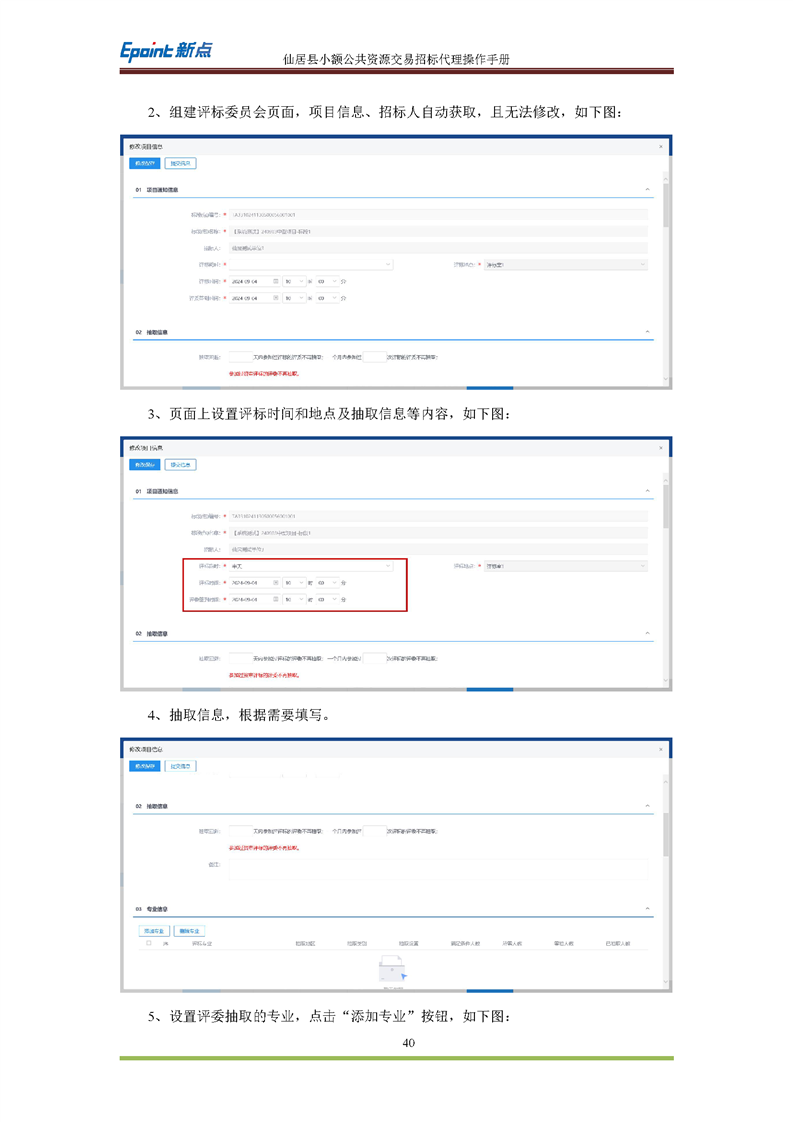This screenshot has height=1122, width=793.
Task: Close the second dialog using X icon
Action: (x=660, y=448)
